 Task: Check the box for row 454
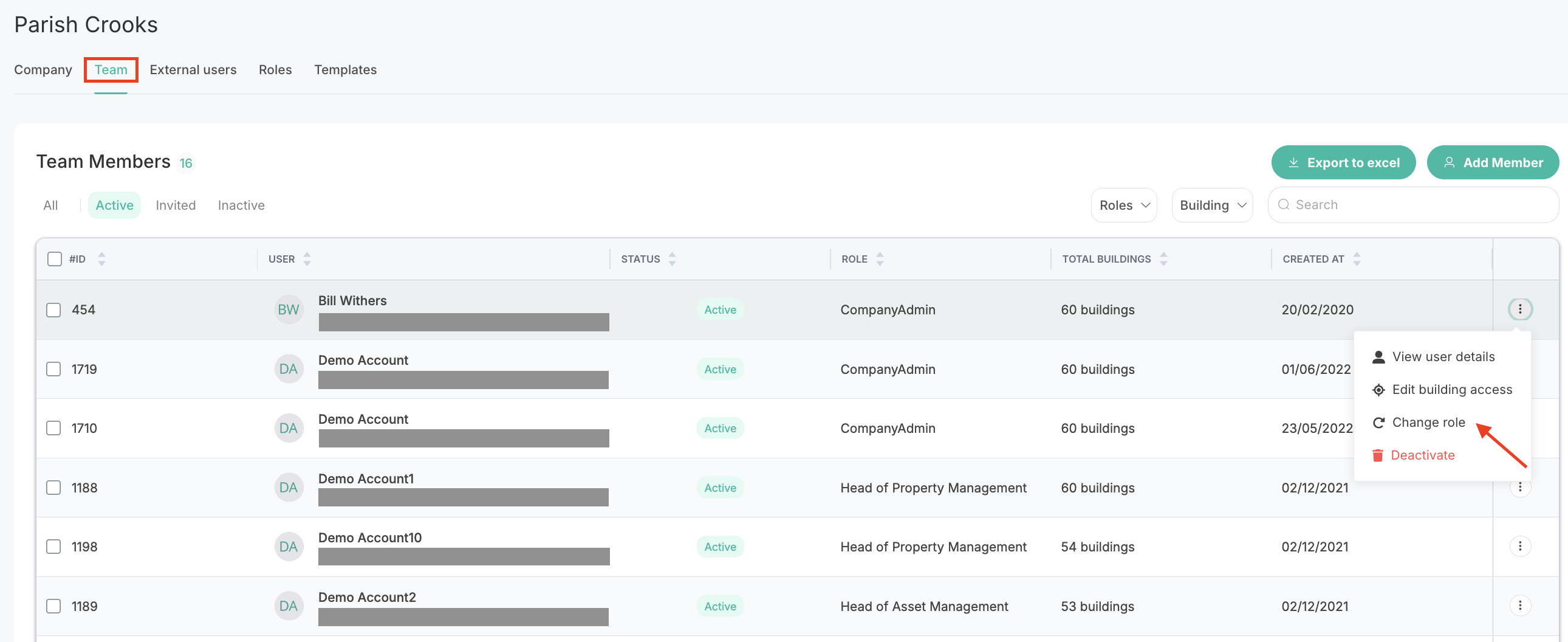[53, 310]
